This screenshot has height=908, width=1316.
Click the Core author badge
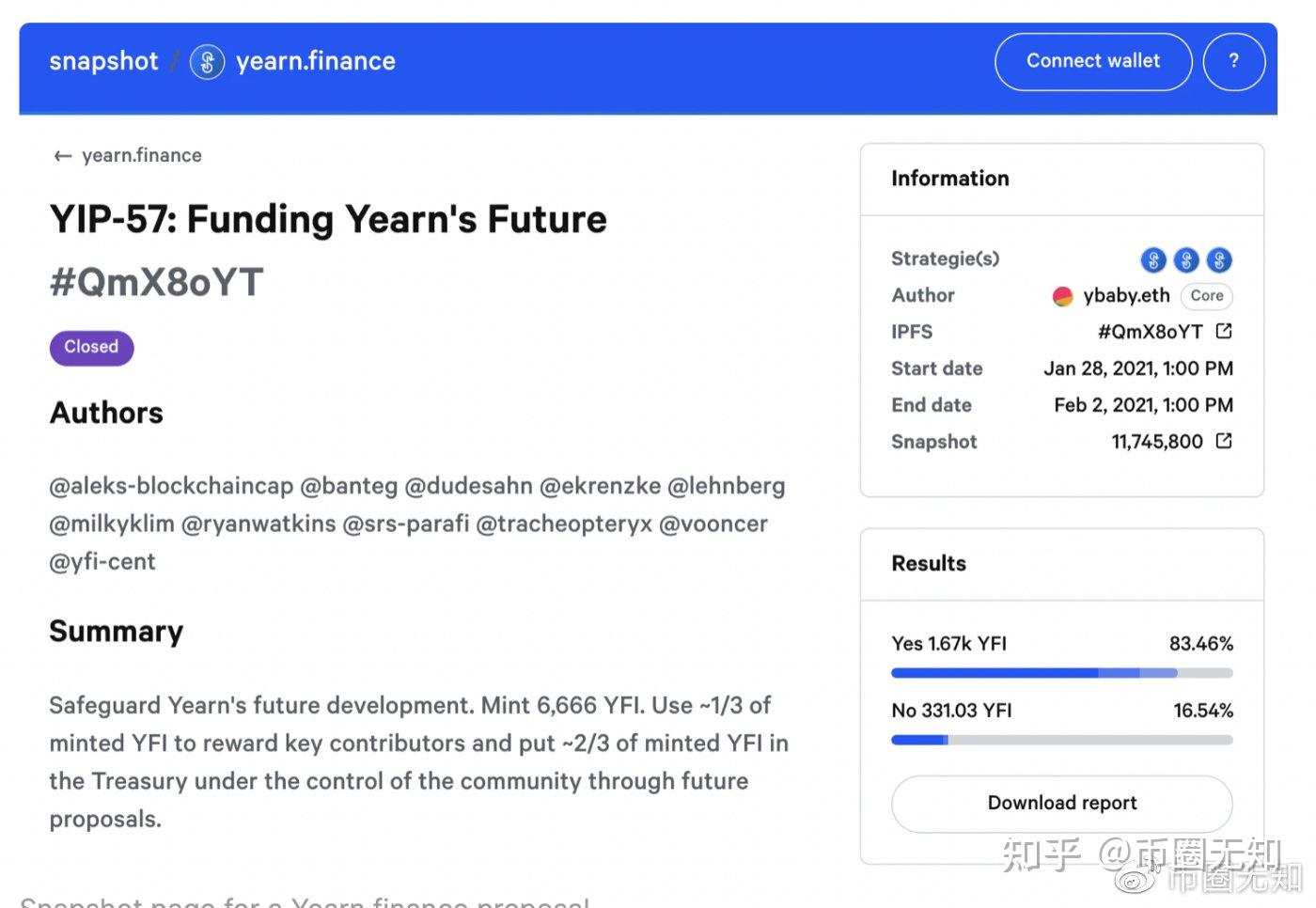(x=1206, y=296)
